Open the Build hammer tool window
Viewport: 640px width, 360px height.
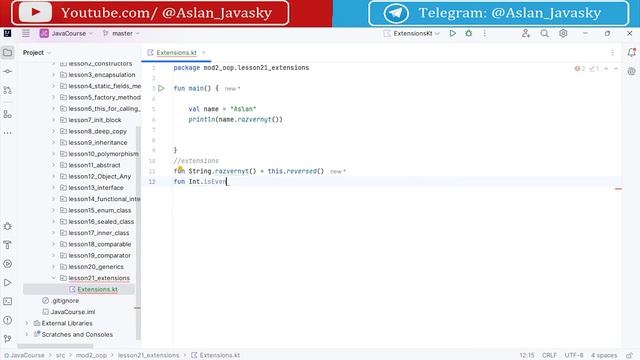tap(7, 245)
